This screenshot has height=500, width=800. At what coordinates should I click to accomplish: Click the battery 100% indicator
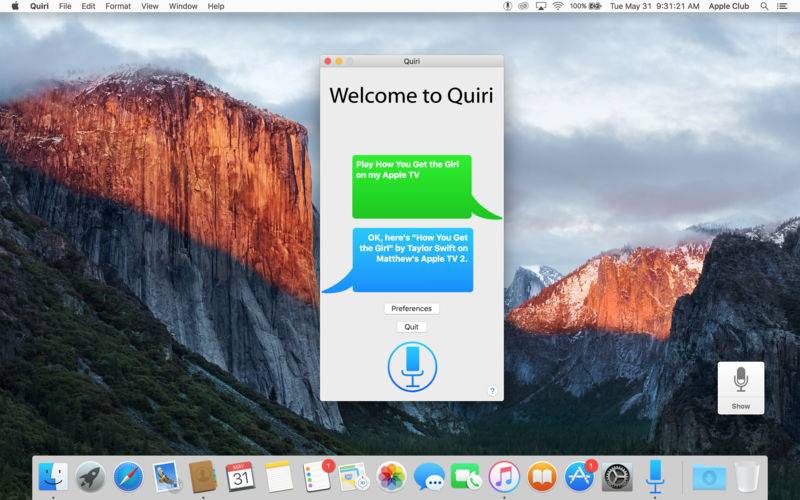pos(586,6)
